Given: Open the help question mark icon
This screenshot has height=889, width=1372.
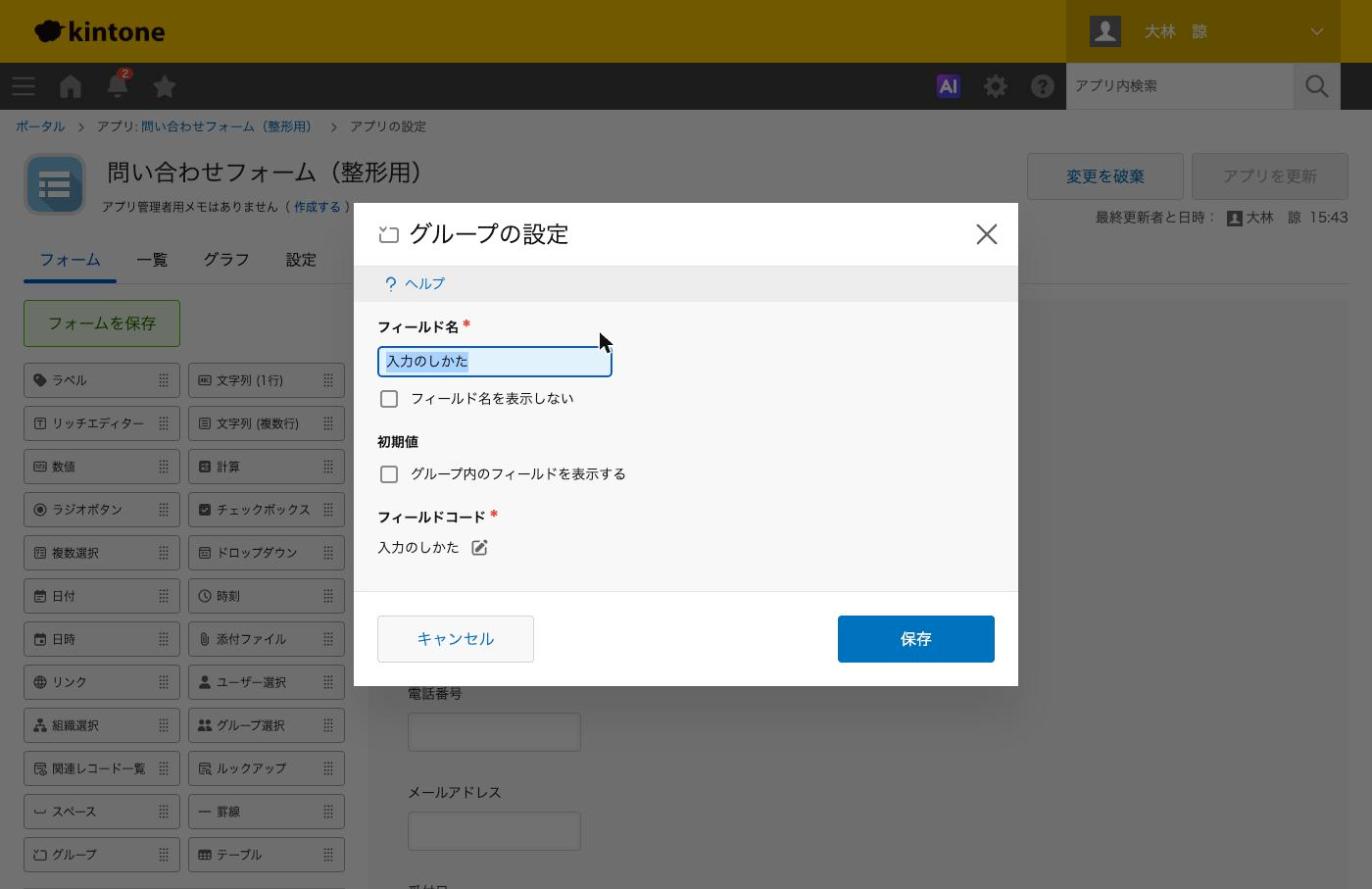Looking at the screenshot, I should click(x=1042, y=86).
